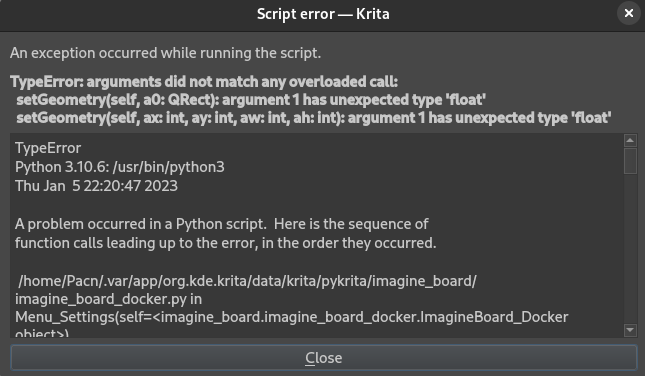The image size is (645, 376).
Task: Click the 'Python 3.10.6: /usr/bin/python3' line
Action: coord(120,167)
